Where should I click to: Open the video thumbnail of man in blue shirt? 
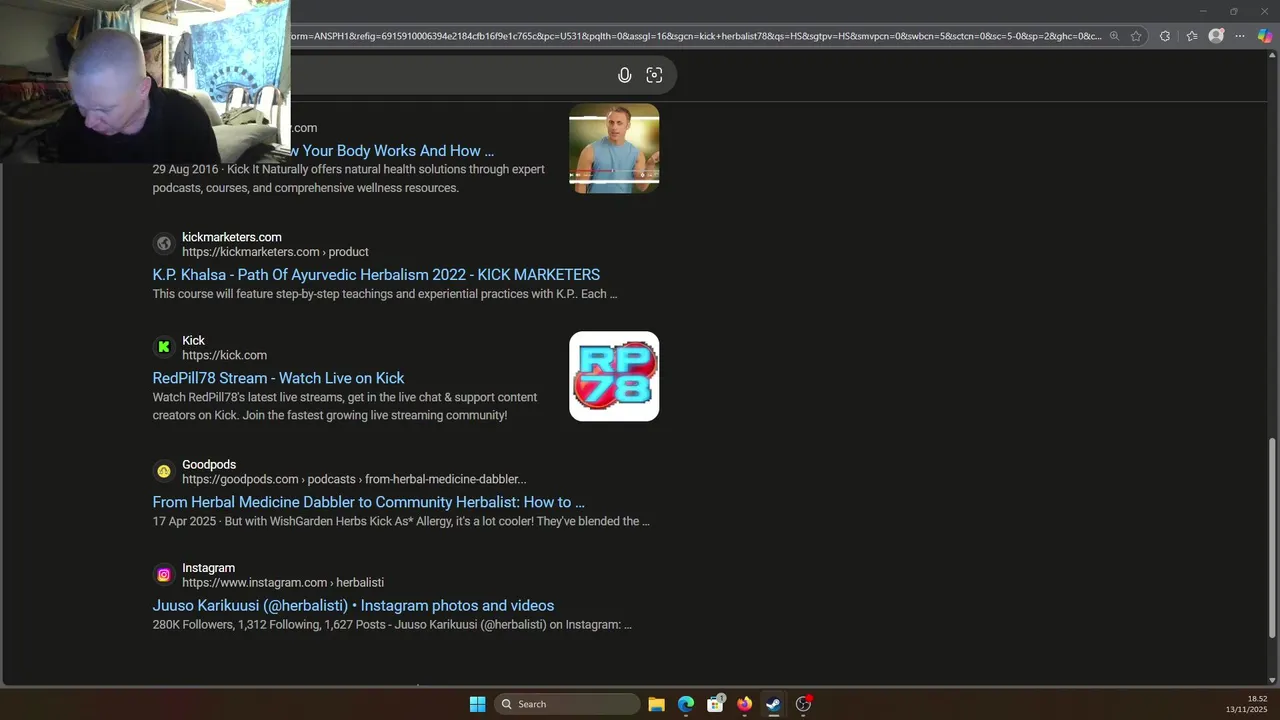[x=614, y=148]
